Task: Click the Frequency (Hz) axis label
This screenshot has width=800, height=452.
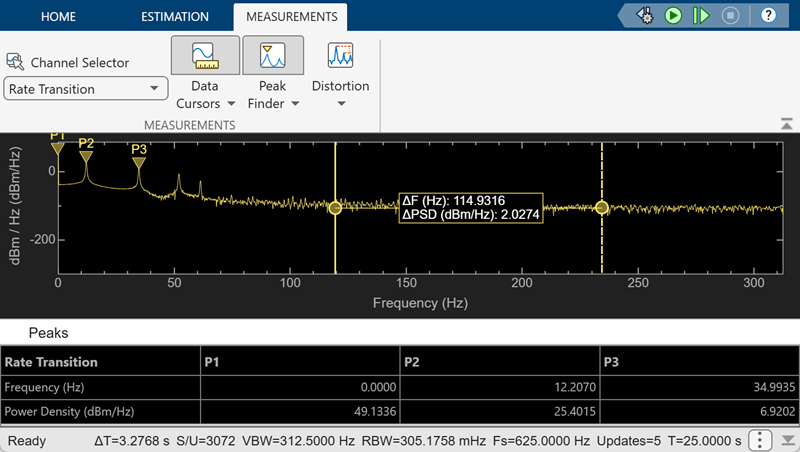Action: click(x=420, y=303)
